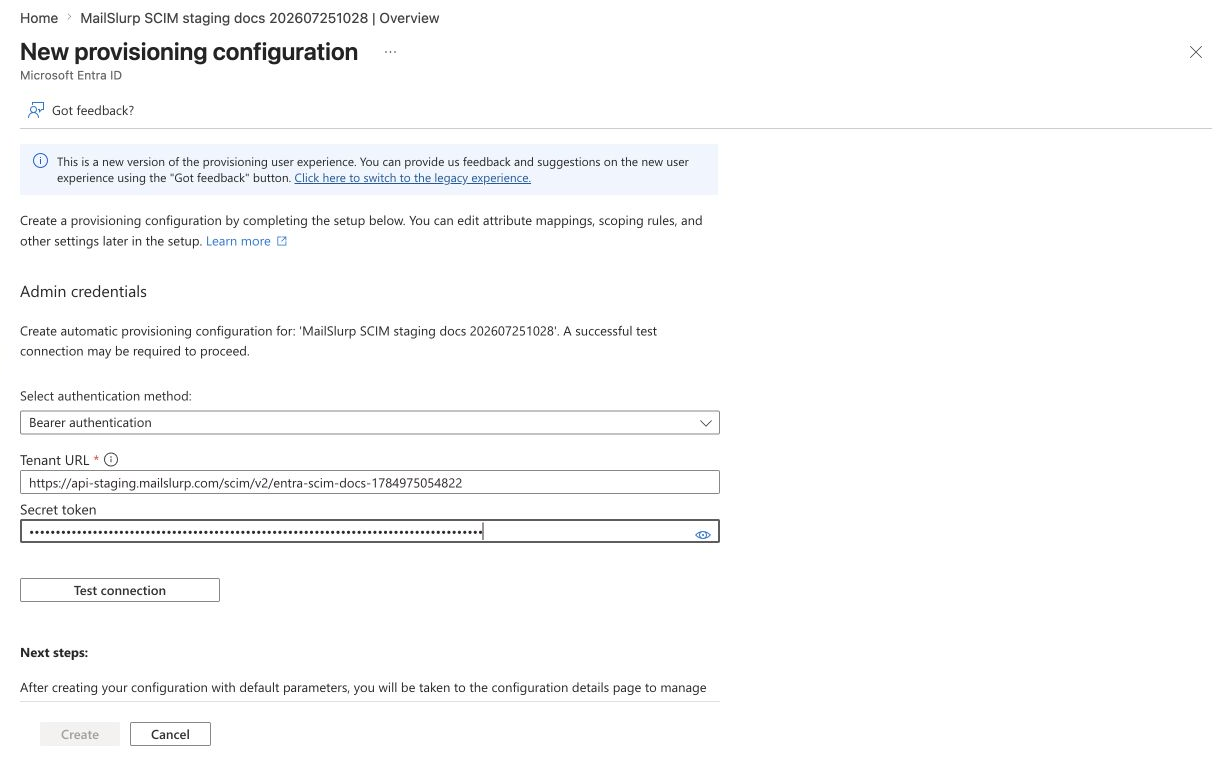Image resolution: width=1232 pixels, height=766 pixels.
Task: Focus the Secret token input field
Action: pyautogui.click(x=370, y=531)
